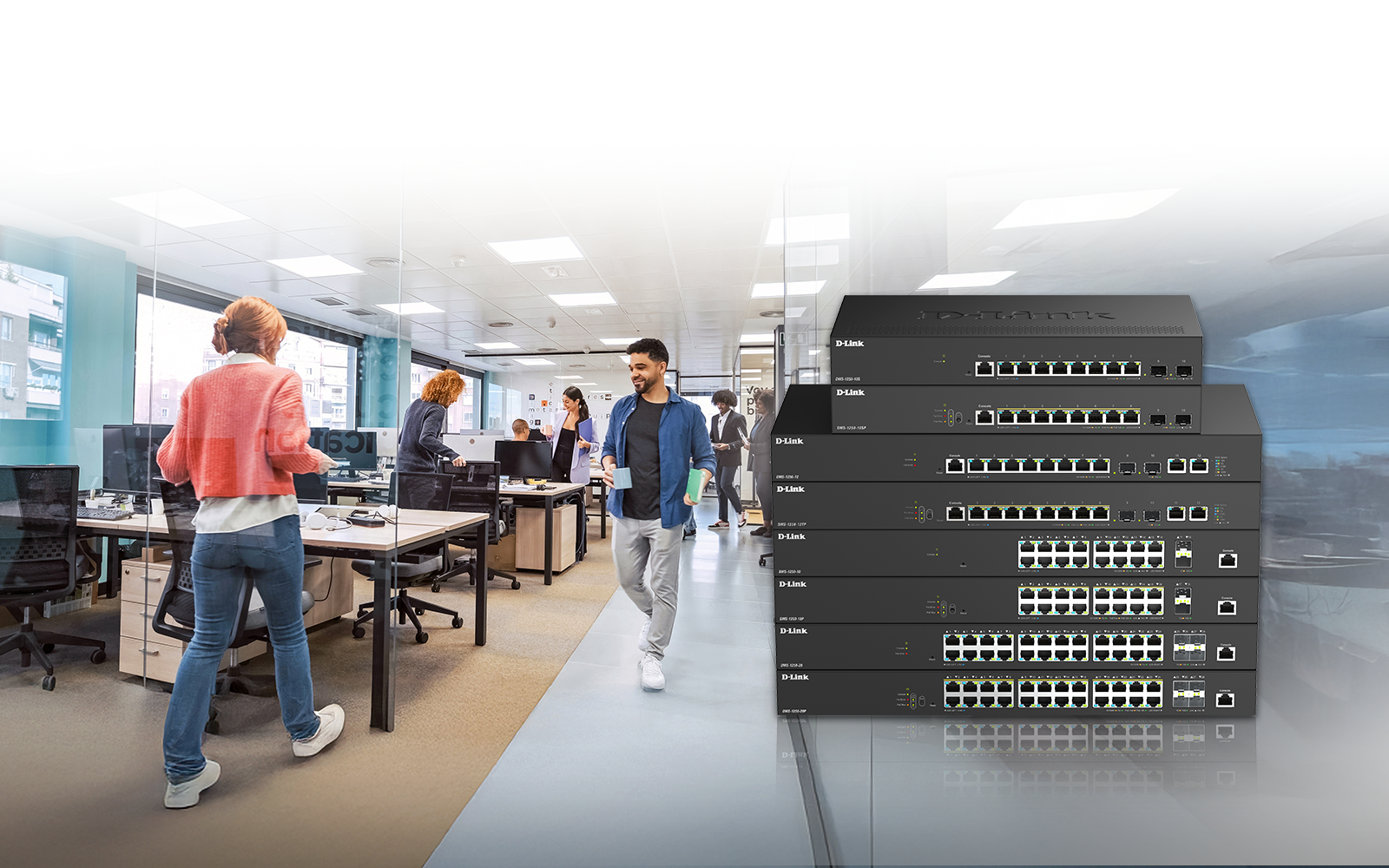Select the "DMS-1250-28P" model label
This screenshot has height=868, width=1389.
[x=794, y=712]
